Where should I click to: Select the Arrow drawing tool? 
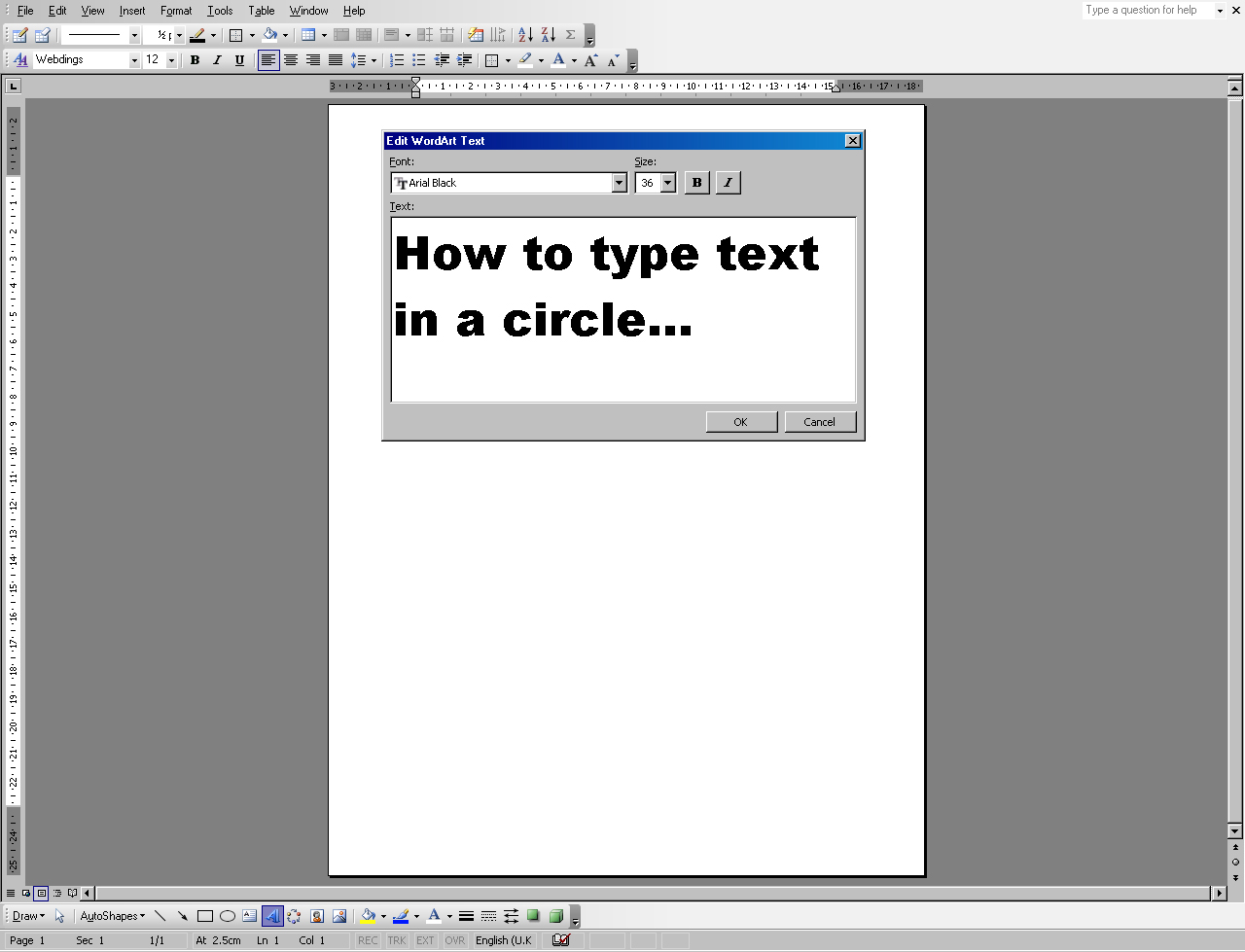[x=183, y=916]
